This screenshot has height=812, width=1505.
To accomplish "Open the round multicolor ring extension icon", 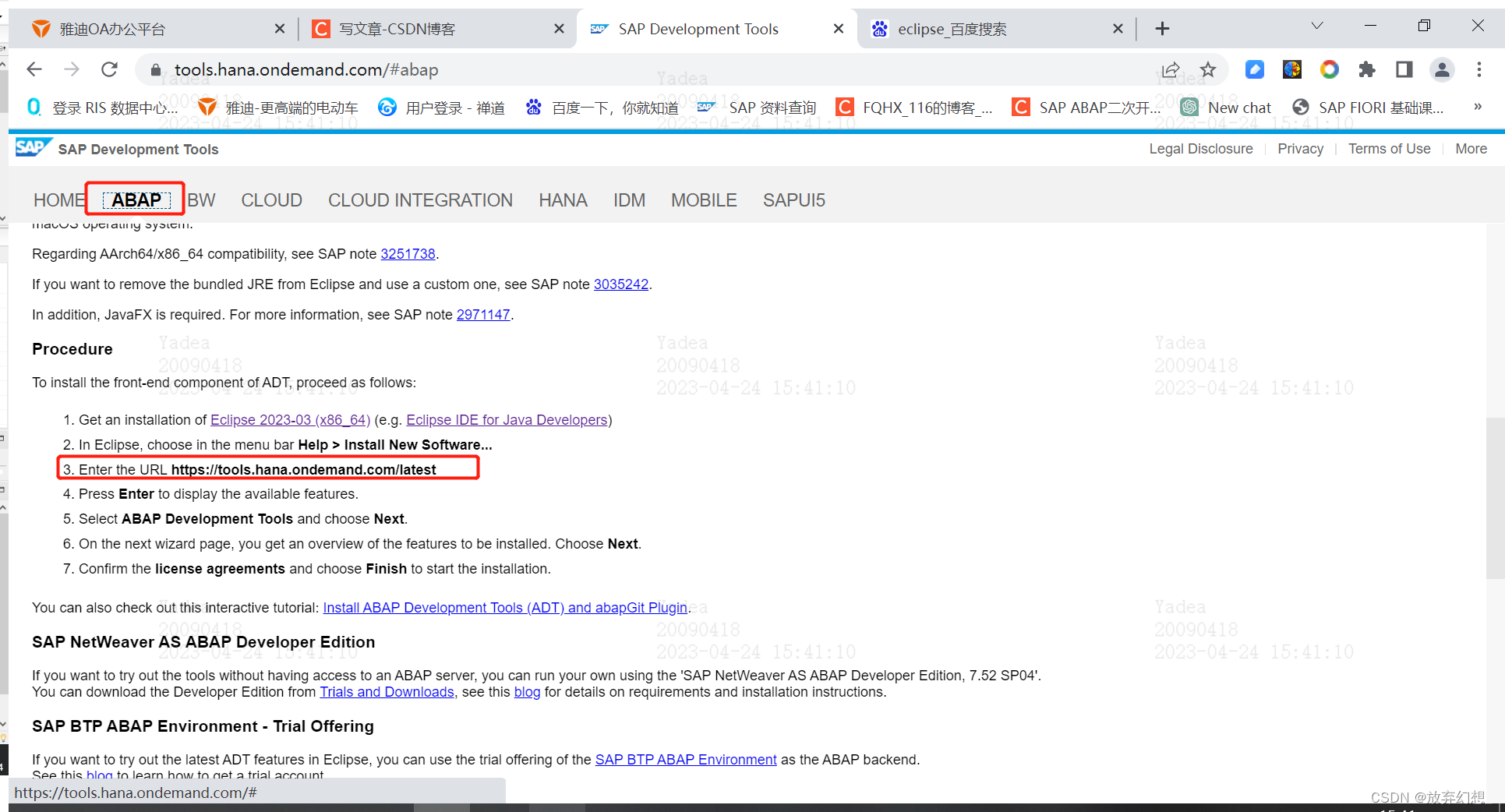I will (x=1330, y=69).
